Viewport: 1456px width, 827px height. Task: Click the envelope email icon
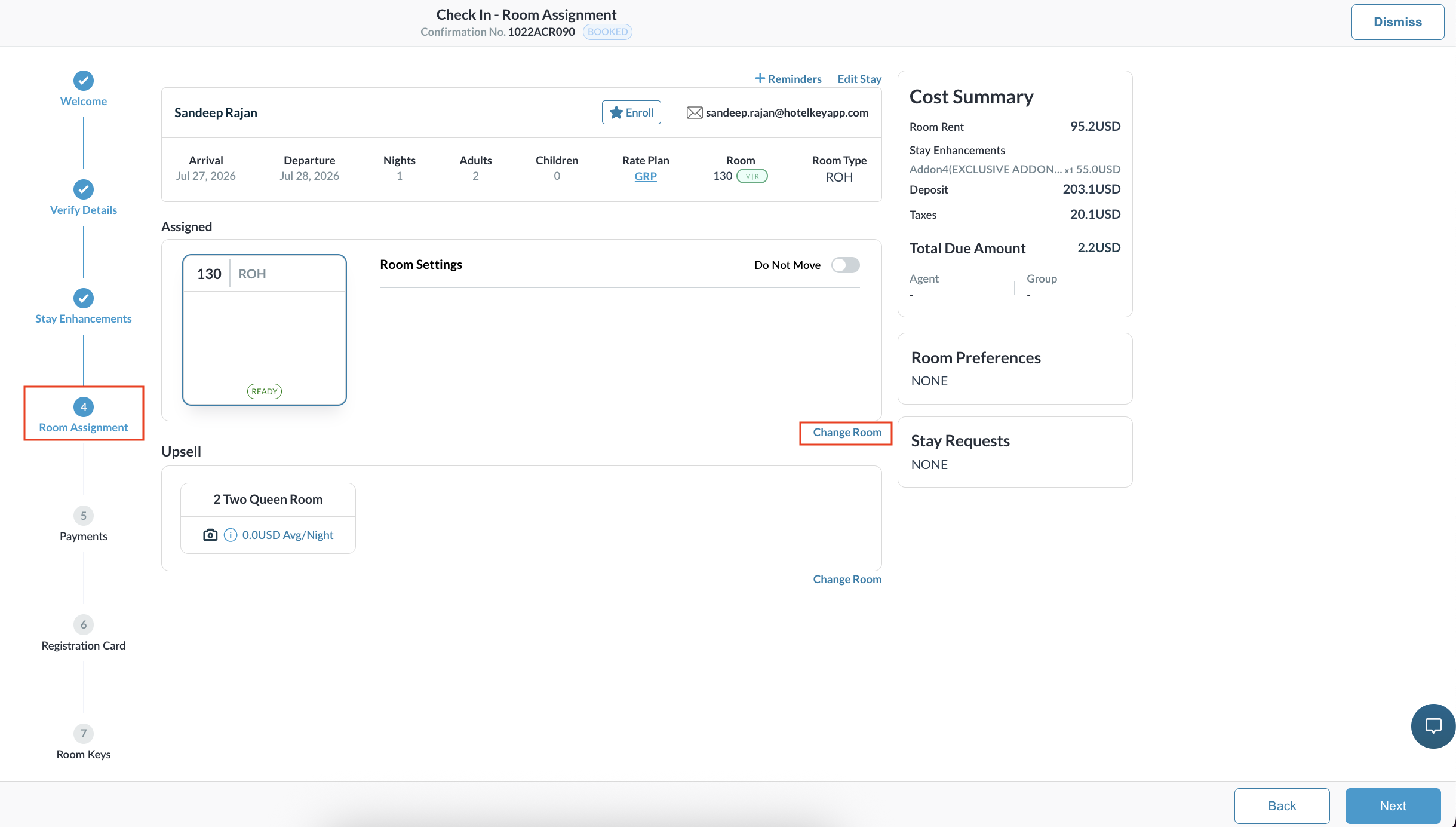(695, 113)
